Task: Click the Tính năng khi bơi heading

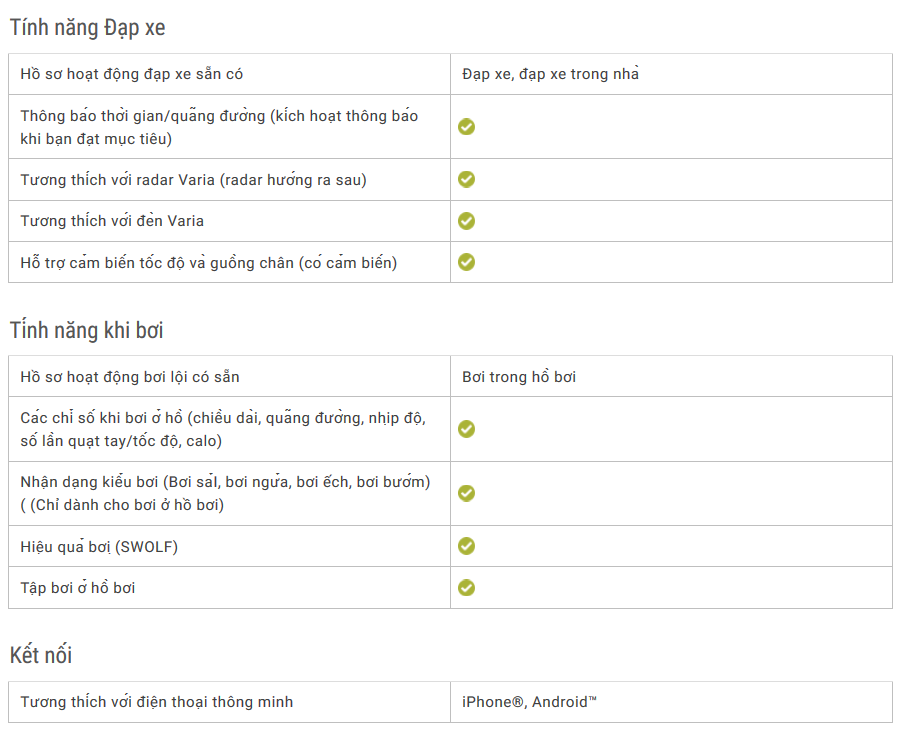Action: [87, 330]
